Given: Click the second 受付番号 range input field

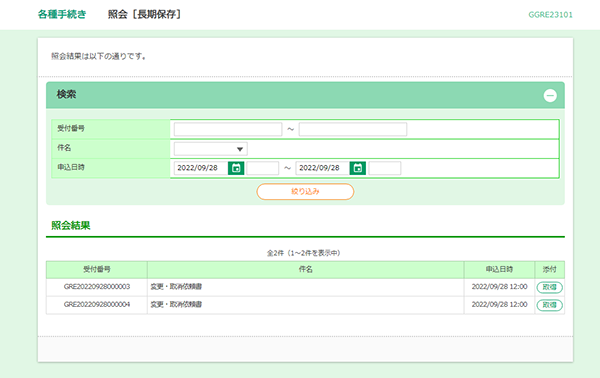Looking at the screenshot, I should pos(352,129).
